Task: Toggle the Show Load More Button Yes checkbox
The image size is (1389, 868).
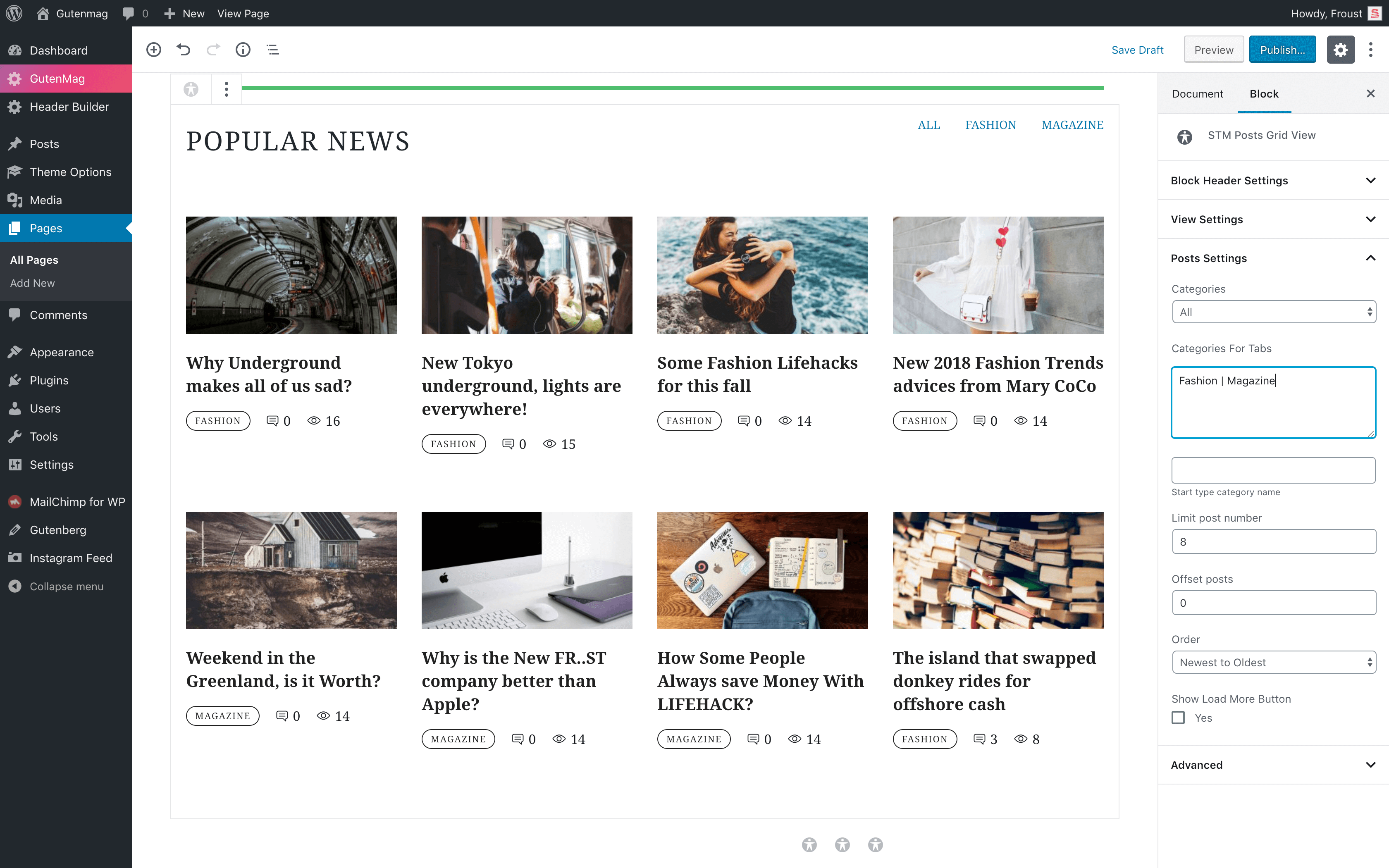Action: coord(1179,718)
